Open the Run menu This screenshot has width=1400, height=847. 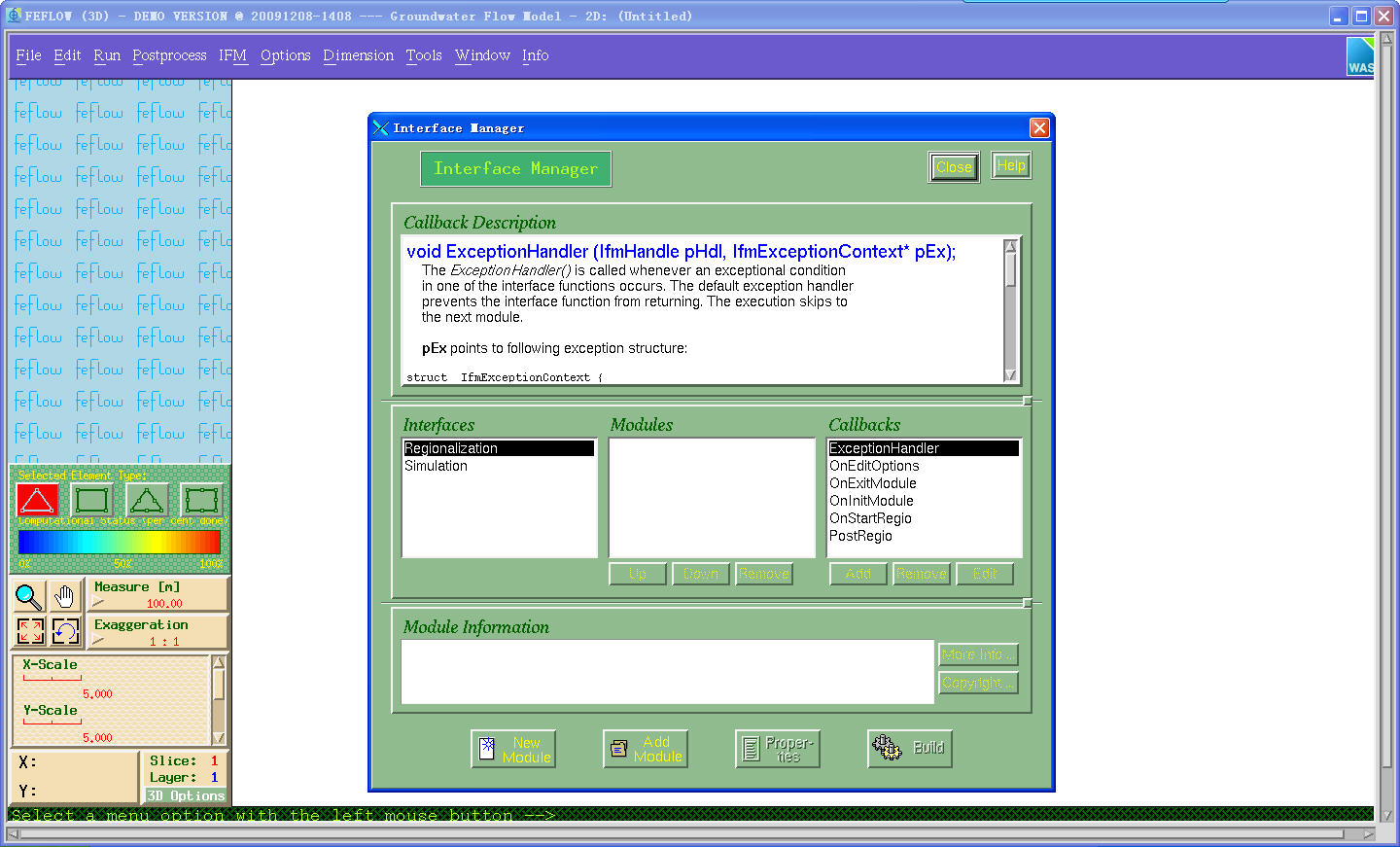[x=107, y=55]
